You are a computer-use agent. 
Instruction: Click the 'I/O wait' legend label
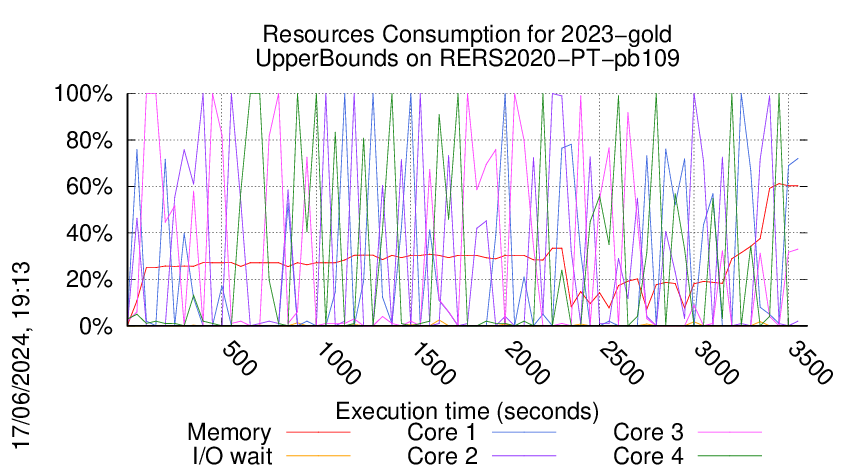pyautogui.click(x=232, y=456)
